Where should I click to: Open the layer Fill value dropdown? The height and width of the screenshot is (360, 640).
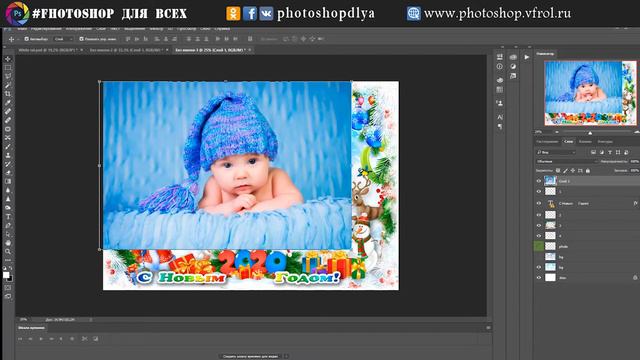(635, 171)
